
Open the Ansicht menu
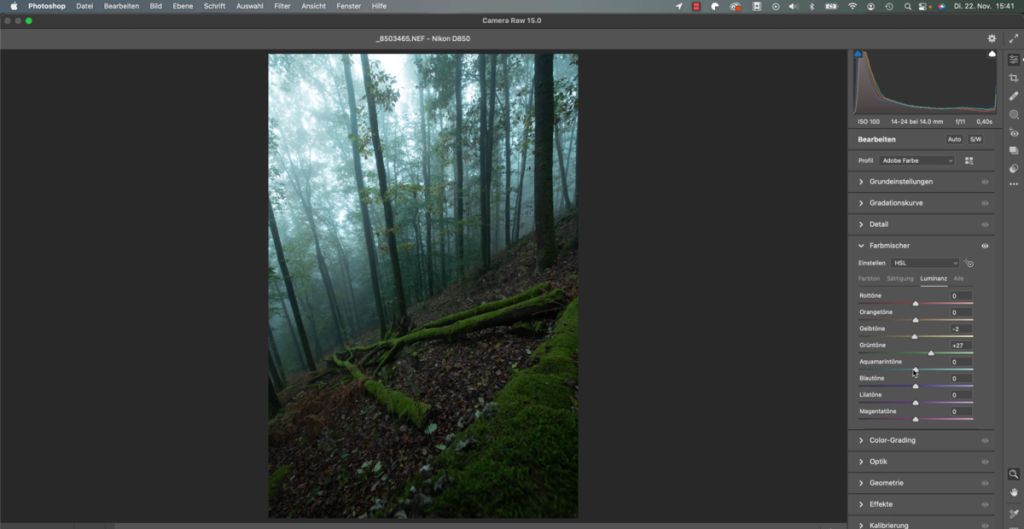(313, 6)
